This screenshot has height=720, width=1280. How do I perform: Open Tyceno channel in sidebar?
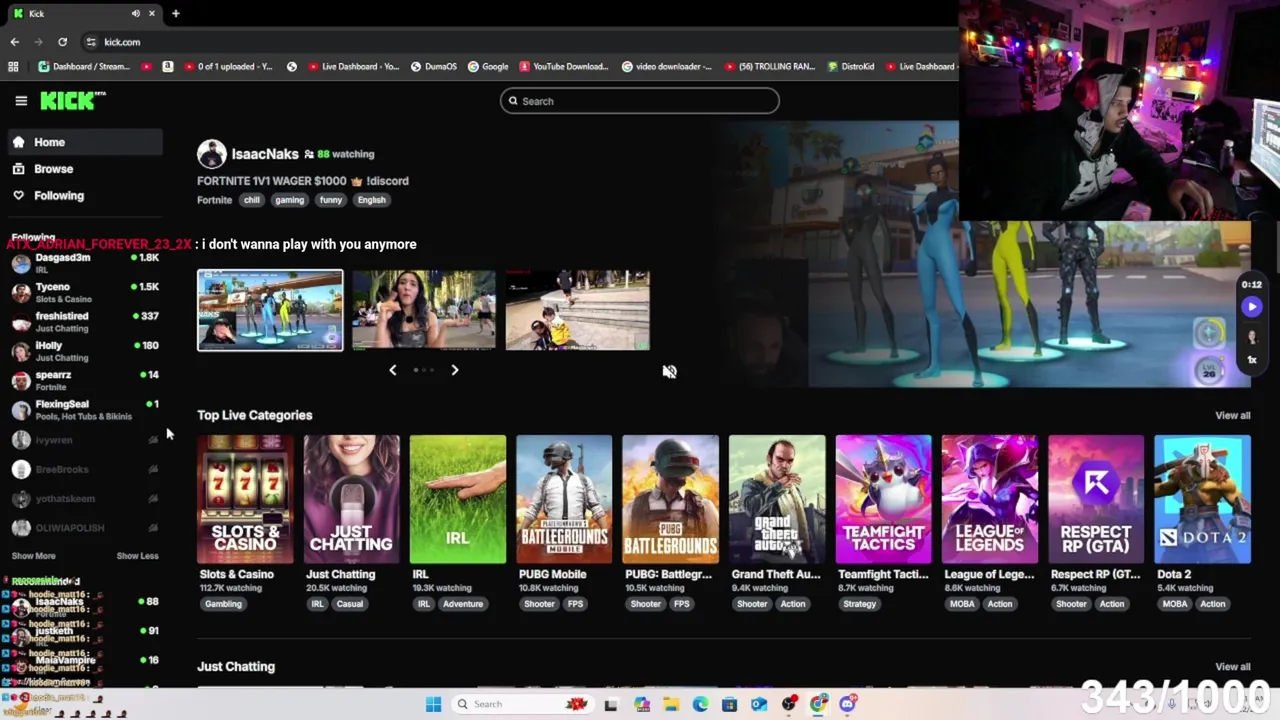85,292
